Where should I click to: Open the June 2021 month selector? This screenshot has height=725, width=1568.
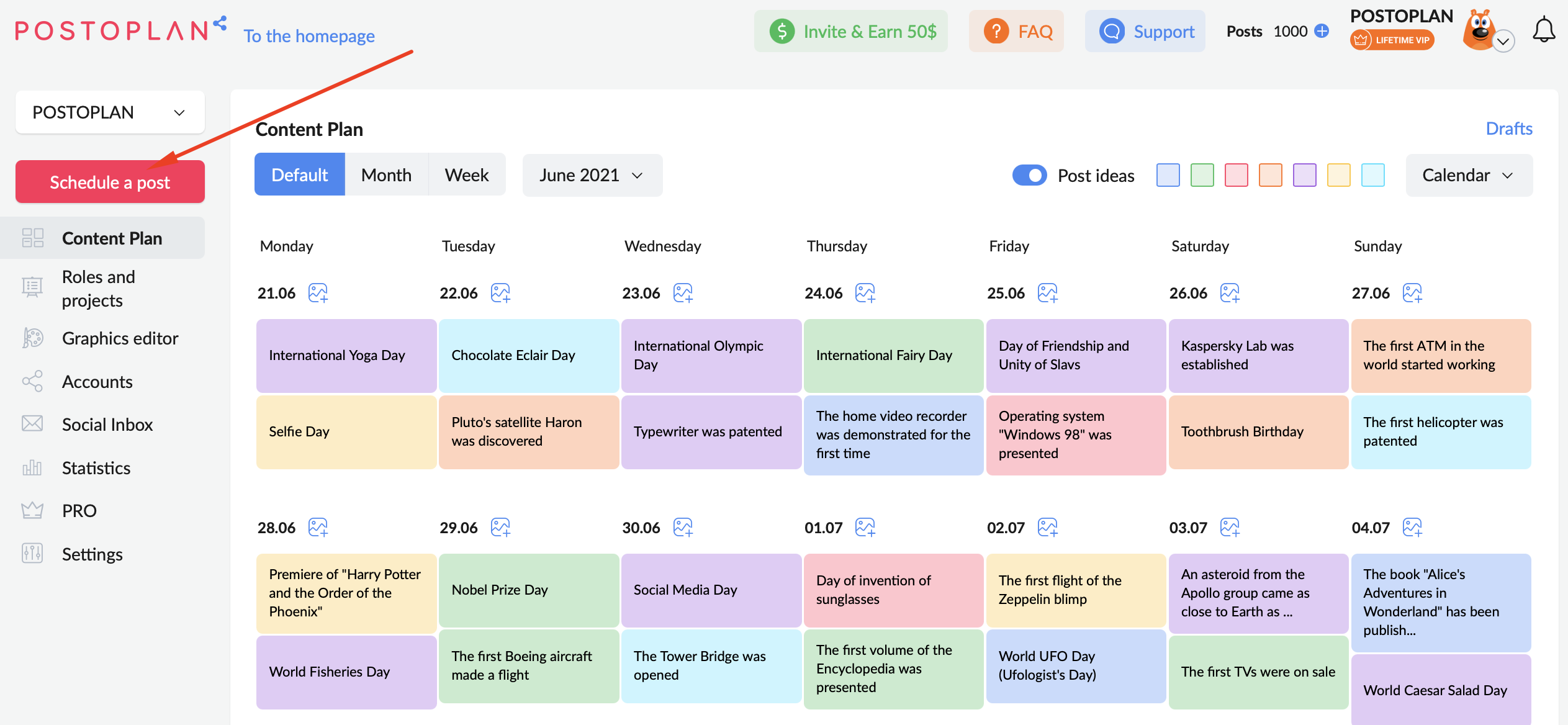tap(592, 176)
